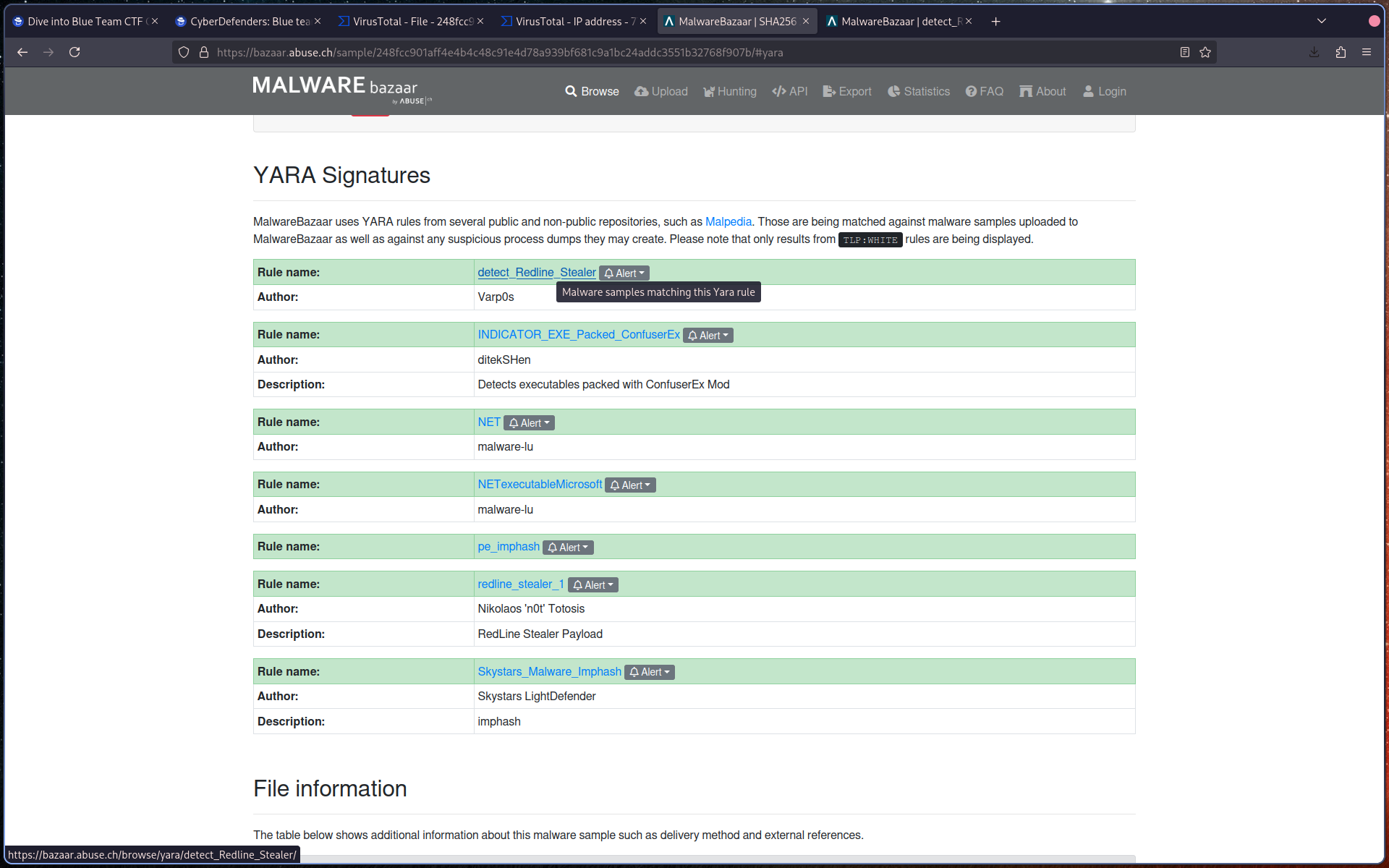
Task: Open Hunting in the navigation bar
Action: 730,91
